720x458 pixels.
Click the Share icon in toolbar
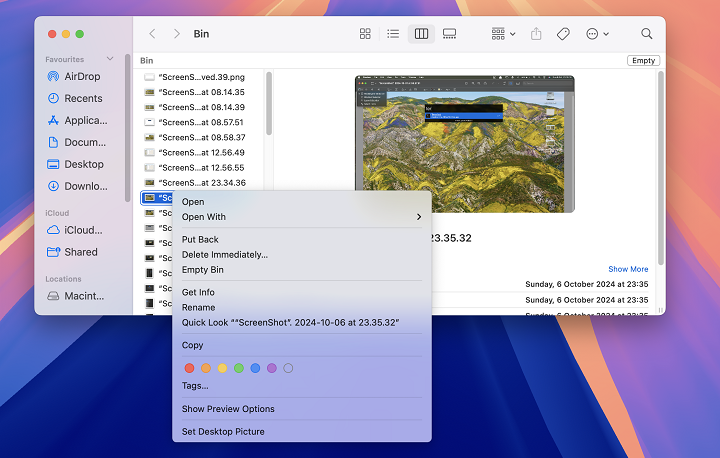pyautogui.click(x=536, y=34)
